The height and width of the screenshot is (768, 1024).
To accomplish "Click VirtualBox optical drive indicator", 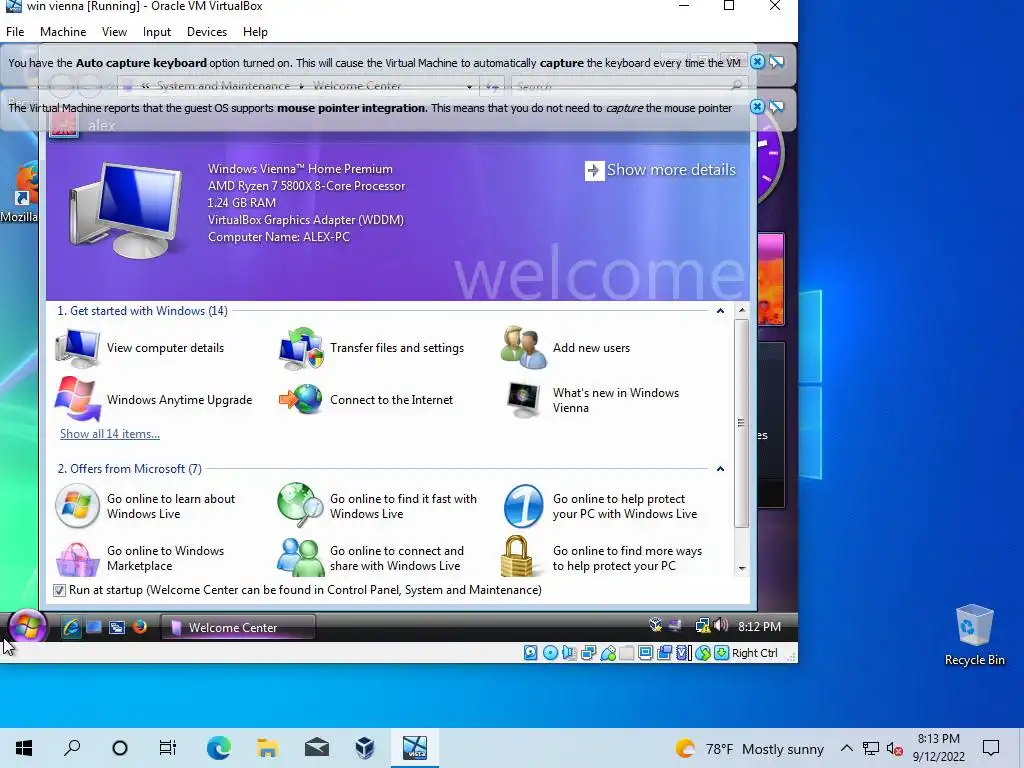I will (551, 653).
